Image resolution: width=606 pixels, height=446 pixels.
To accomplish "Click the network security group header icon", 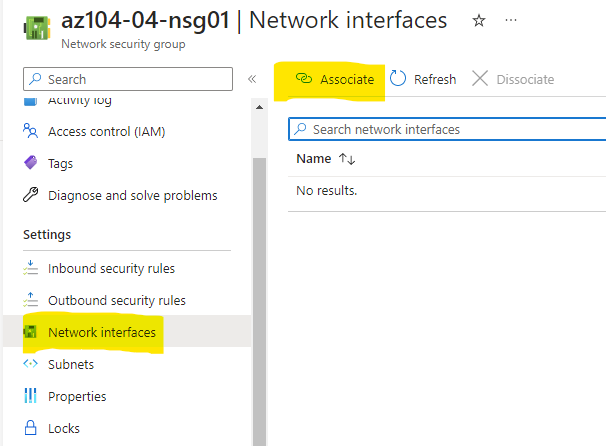I will coord(37,27).
